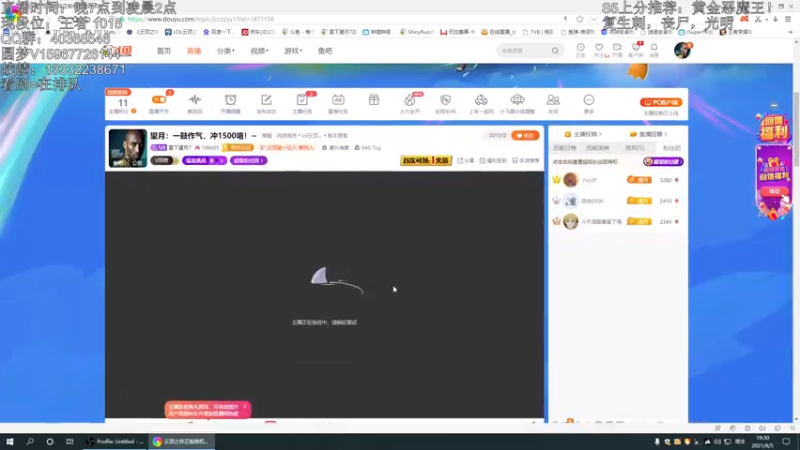Open 主播投稿 link with chevron
This screenshot has width=800, height=450.
[x=583, y=134]
